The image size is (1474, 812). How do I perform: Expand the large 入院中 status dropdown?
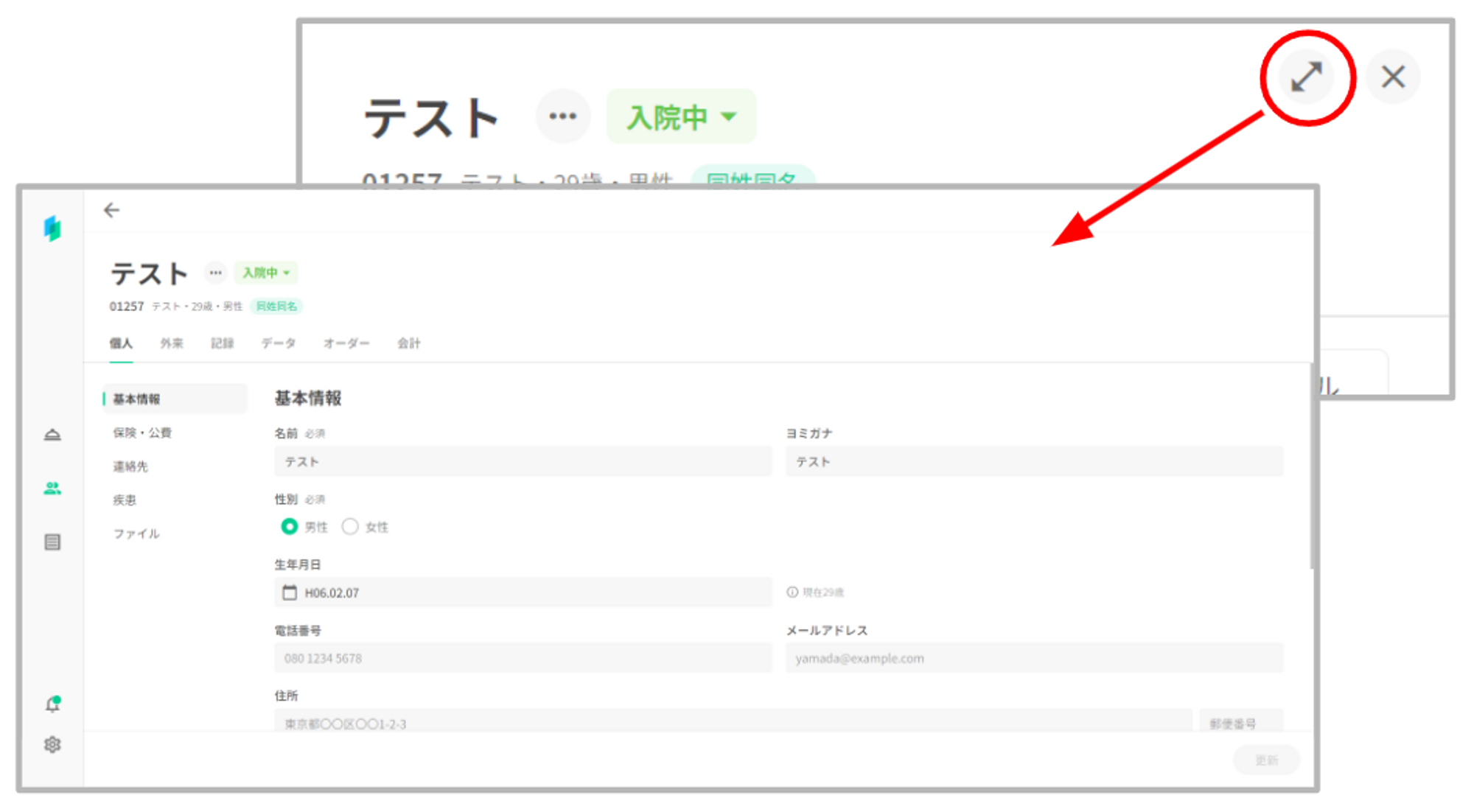681,116
